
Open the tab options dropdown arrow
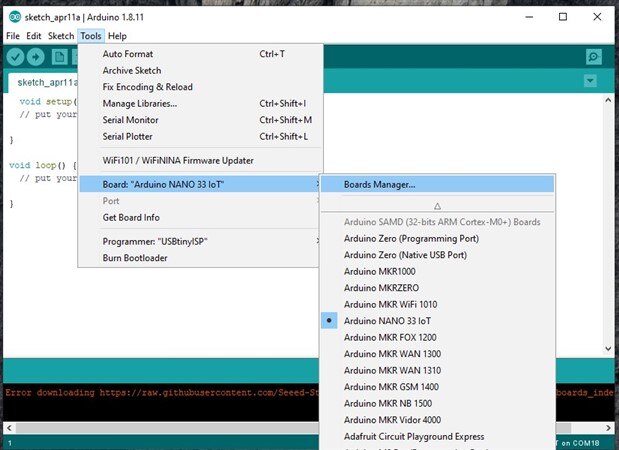pyautogui.click(x=590, y=81)
